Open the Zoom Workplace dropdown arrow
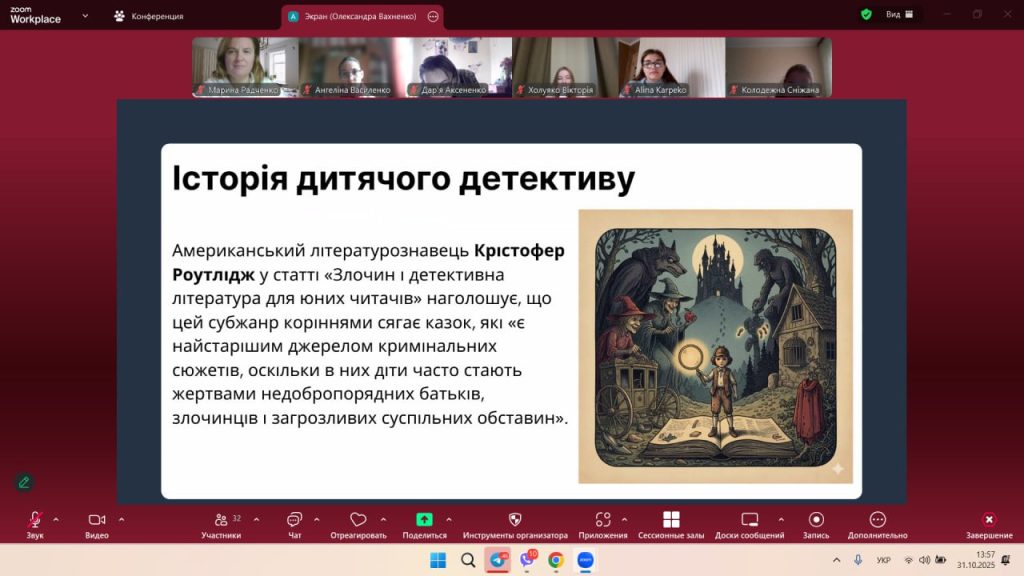 (x=84, y=16)
